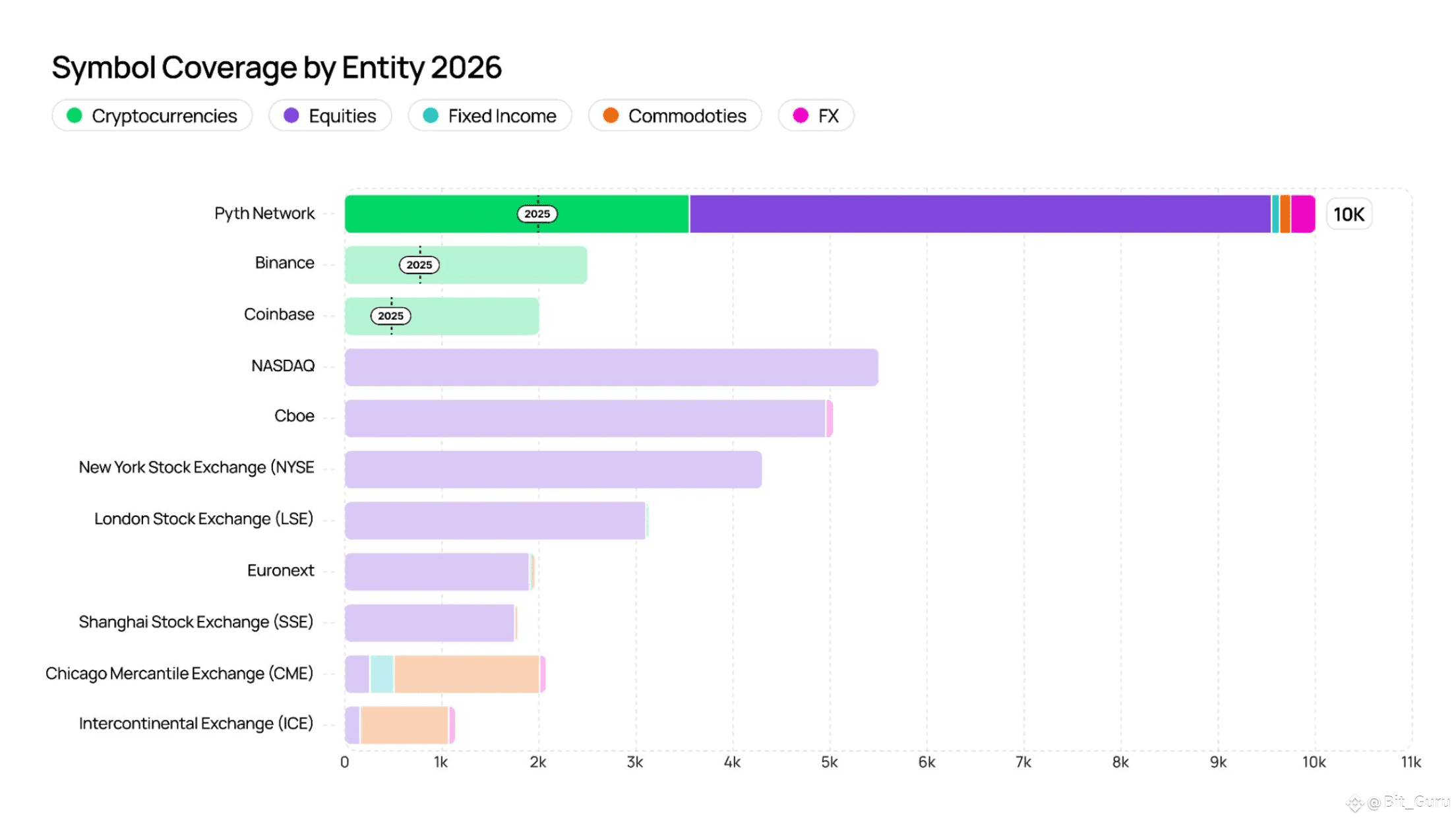1456x820 pixels.
Task: Click the Bit_Guru watermark logo icon
Action: (x=1354, y=803)
